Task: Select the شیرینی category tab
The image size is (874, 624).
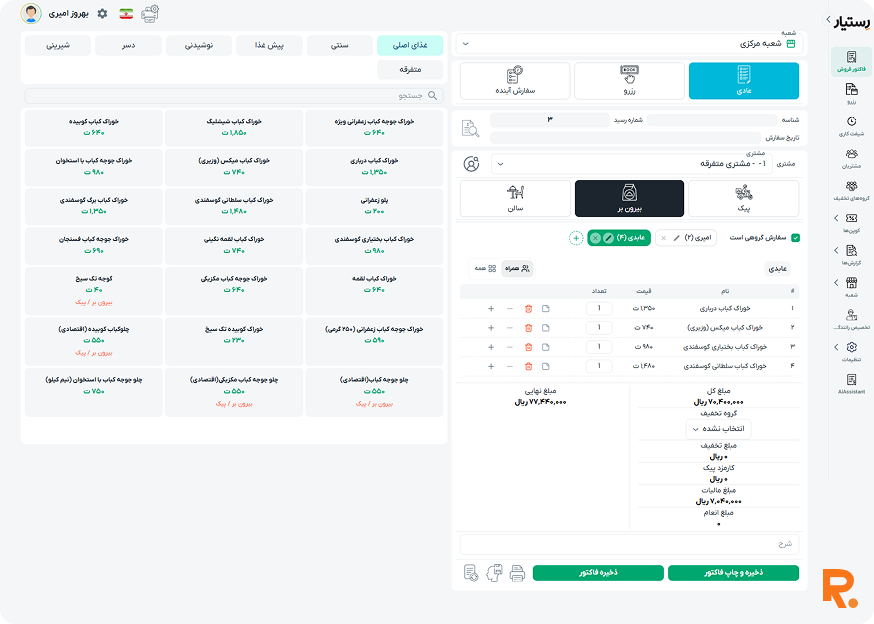Action: pos(58,45)
